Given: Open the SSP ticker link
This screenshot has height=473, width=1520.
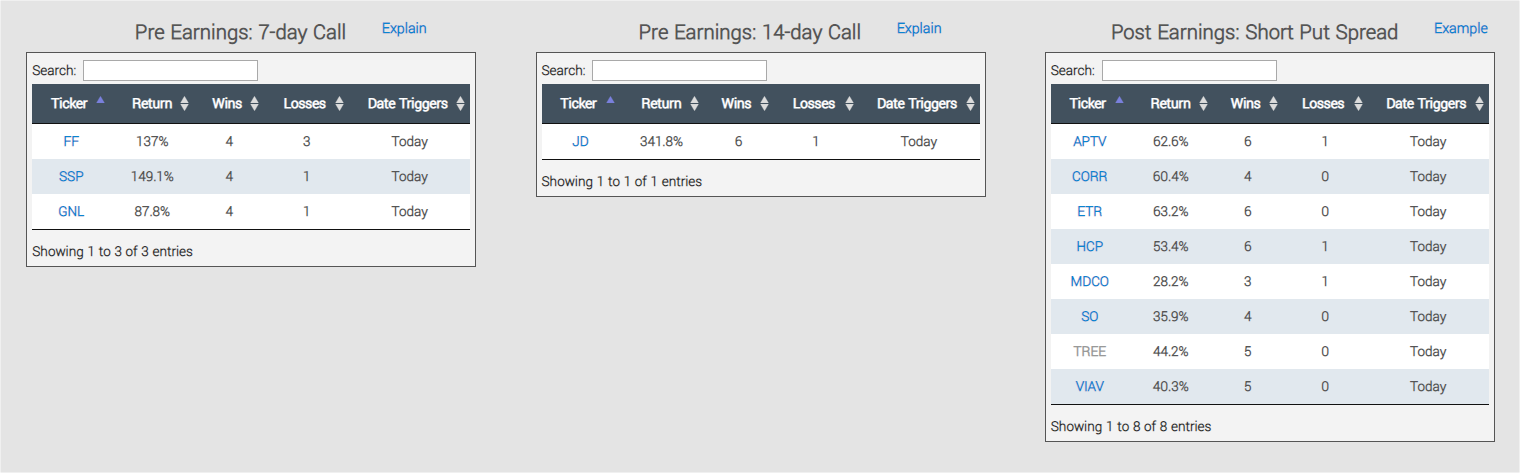Looking at the screenshot, I should (x=71, y=177).
